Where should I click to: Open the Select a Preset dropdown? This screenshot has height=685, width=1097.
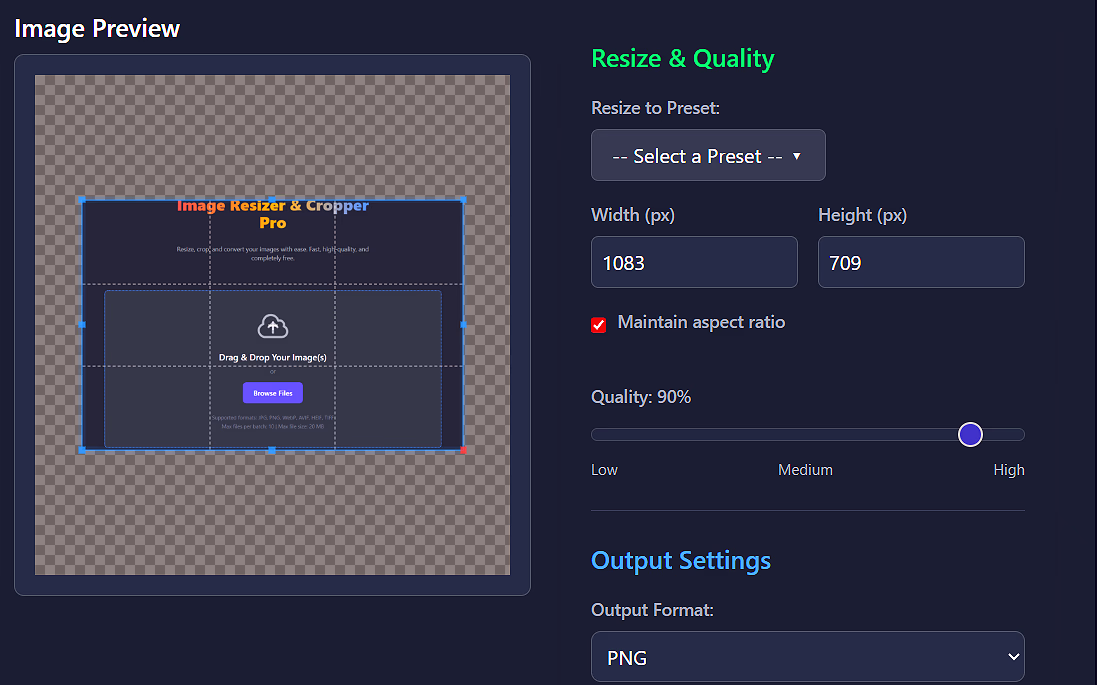tap(708, 155)
